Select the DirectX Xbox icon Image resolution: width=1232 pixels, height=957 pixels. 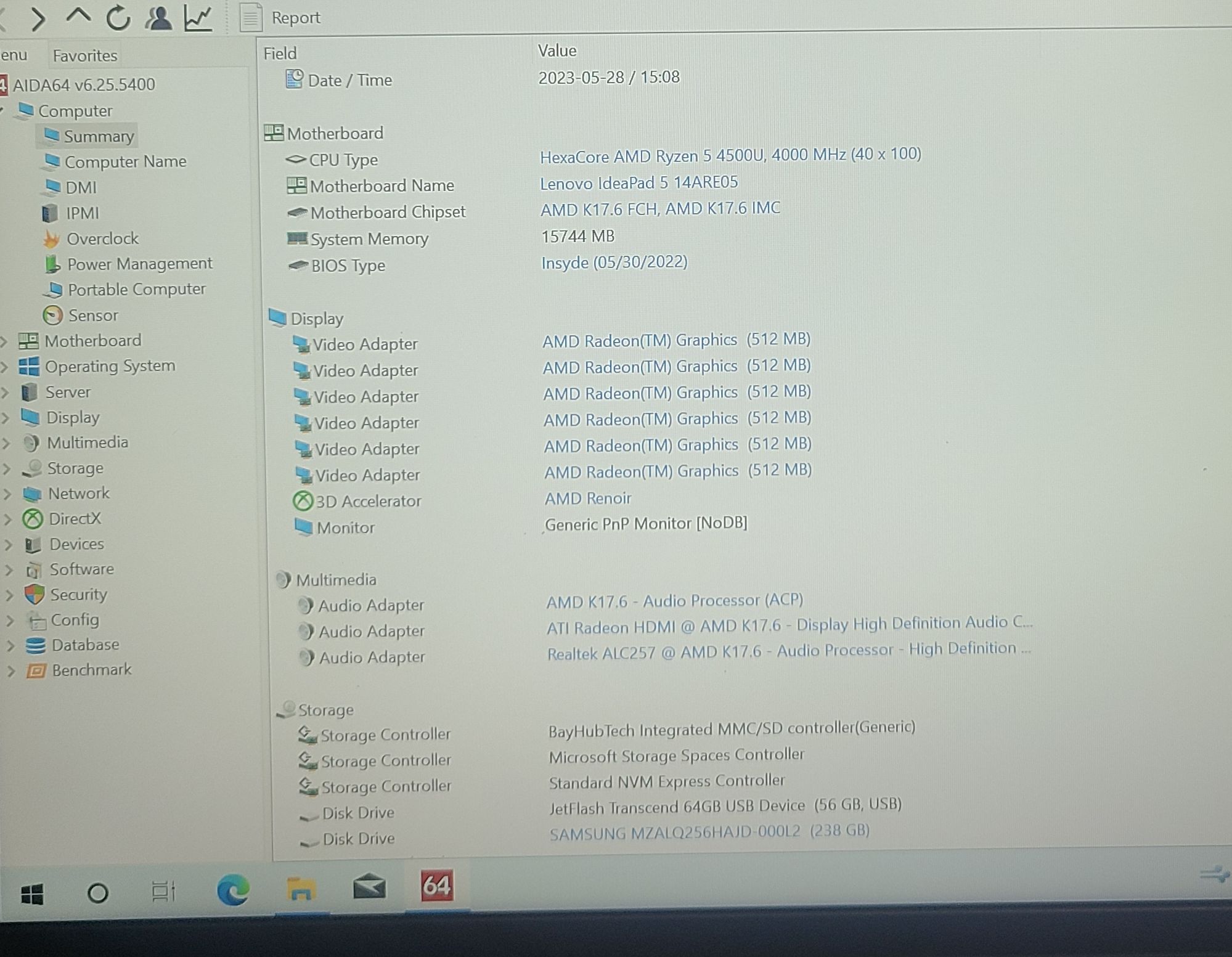33,519
